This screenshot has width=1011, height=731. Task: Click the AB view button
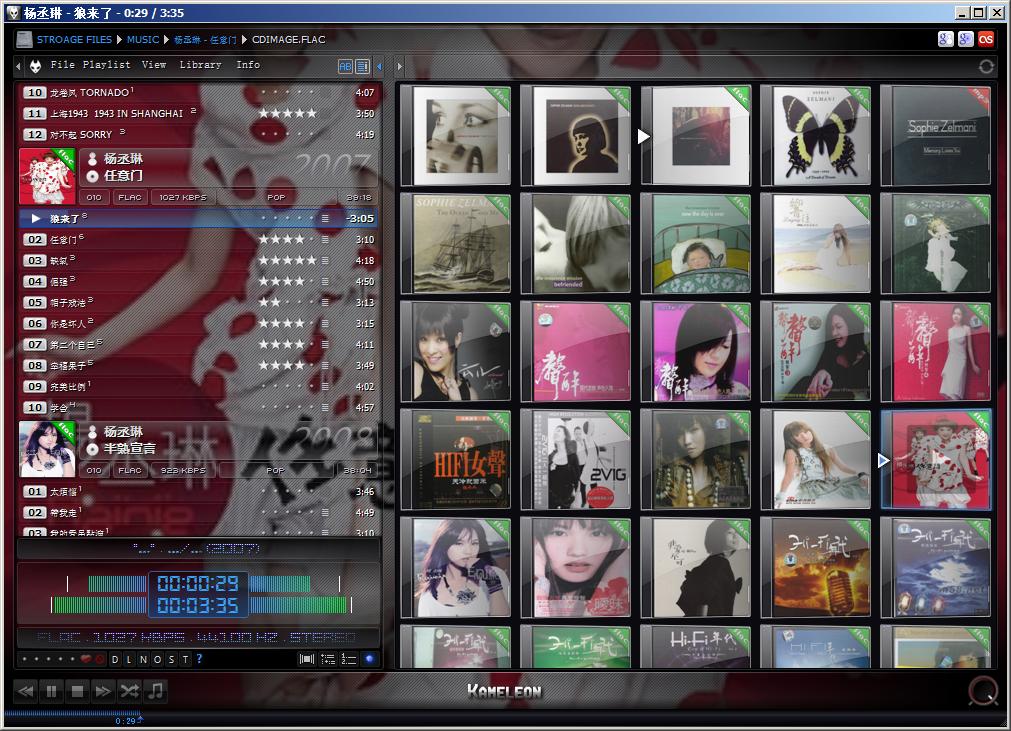[345, 66]
